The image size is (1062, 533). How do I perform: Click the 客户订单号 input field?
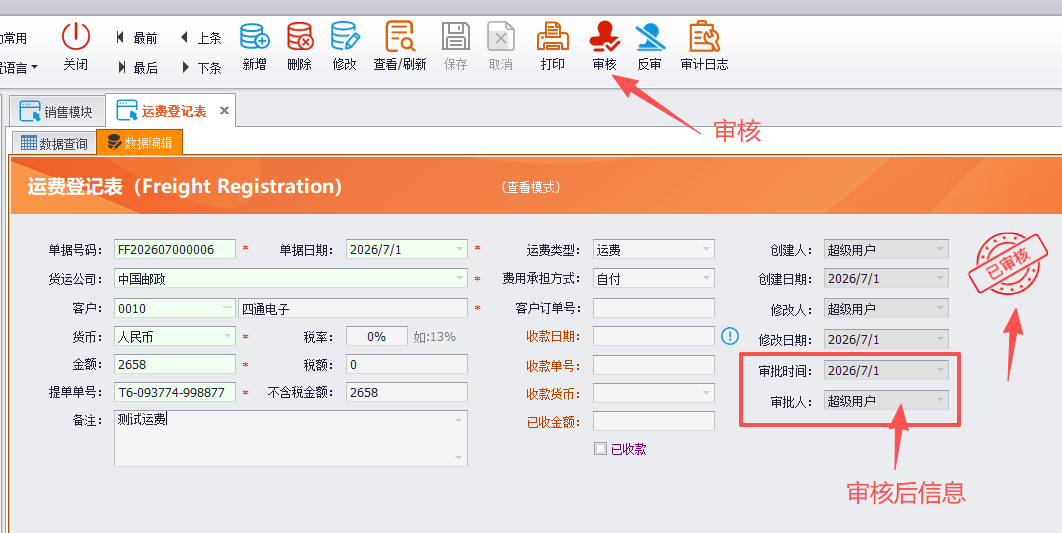[654, 307]
